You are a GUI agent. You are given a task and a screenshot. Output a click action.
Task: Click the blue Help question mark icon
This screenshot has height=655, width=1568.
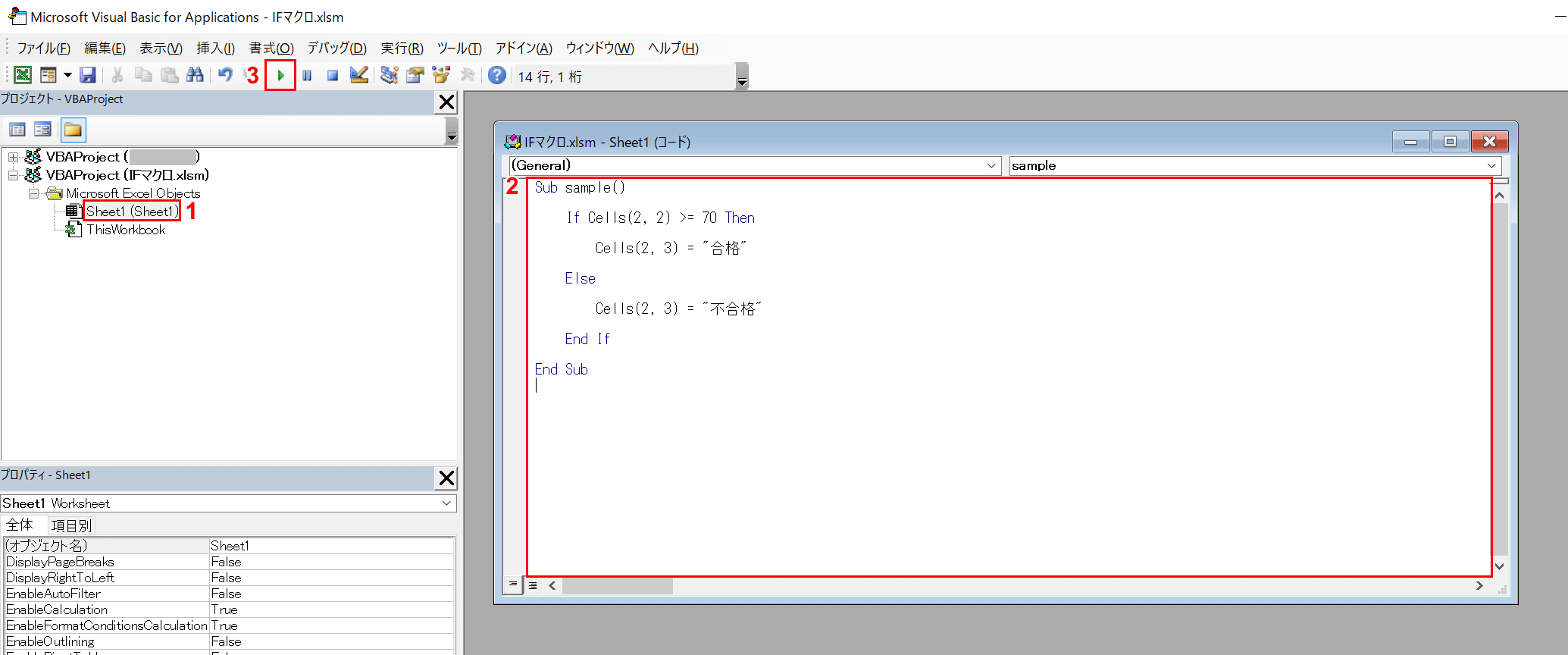tap(496, 75)
